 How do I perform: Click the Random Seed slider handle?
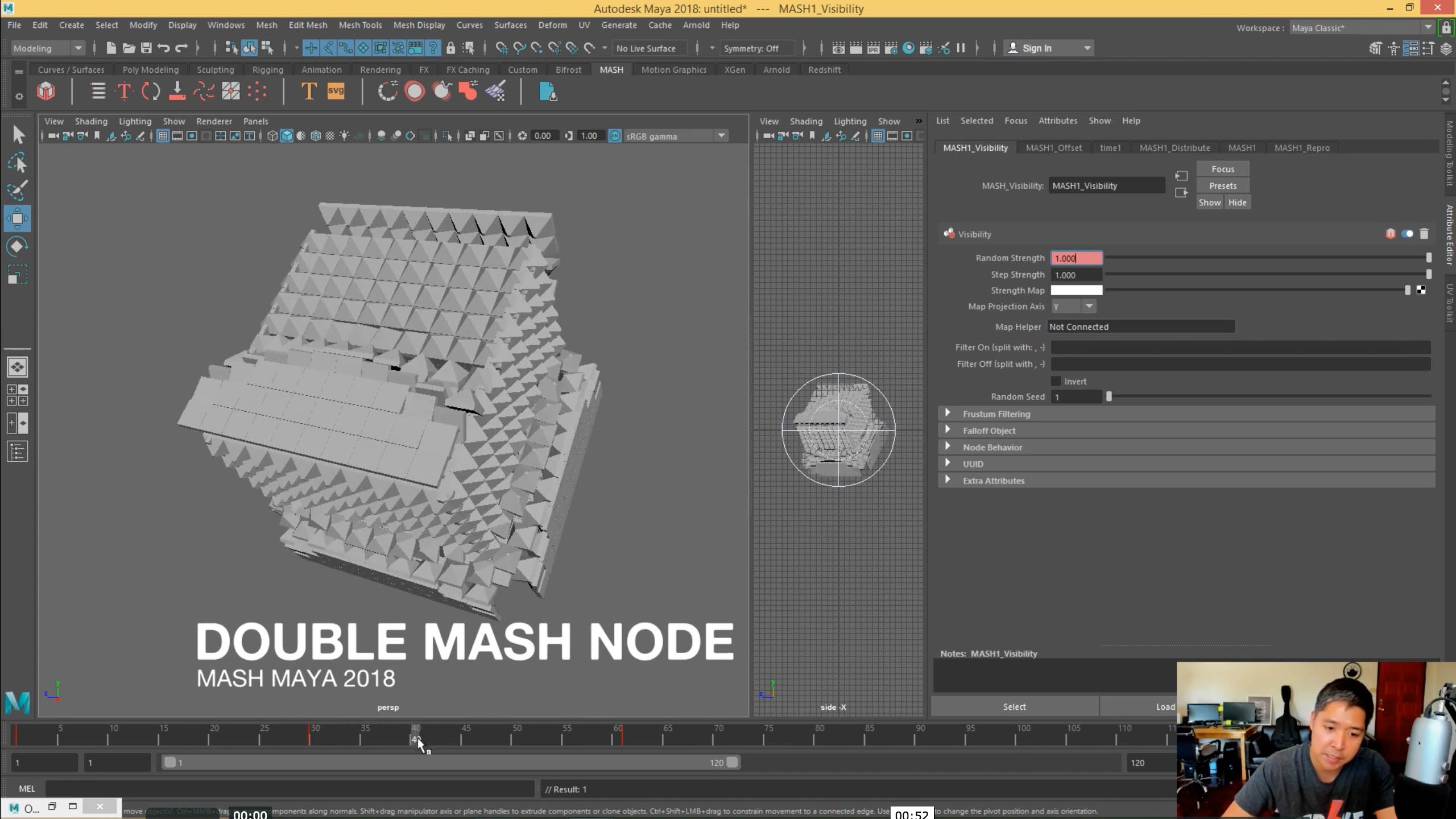1108,396
